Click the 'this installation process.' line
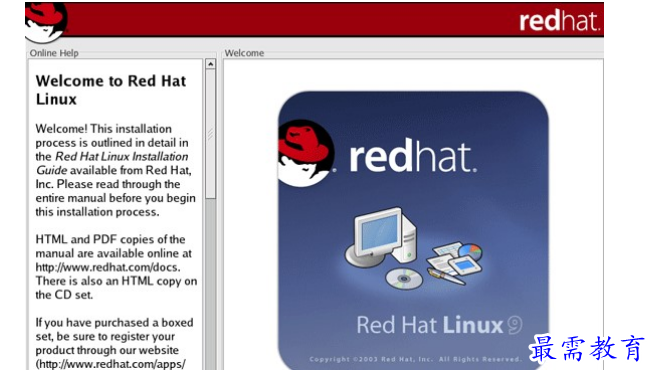Screen dimensions: 653x380 [97, 212]
